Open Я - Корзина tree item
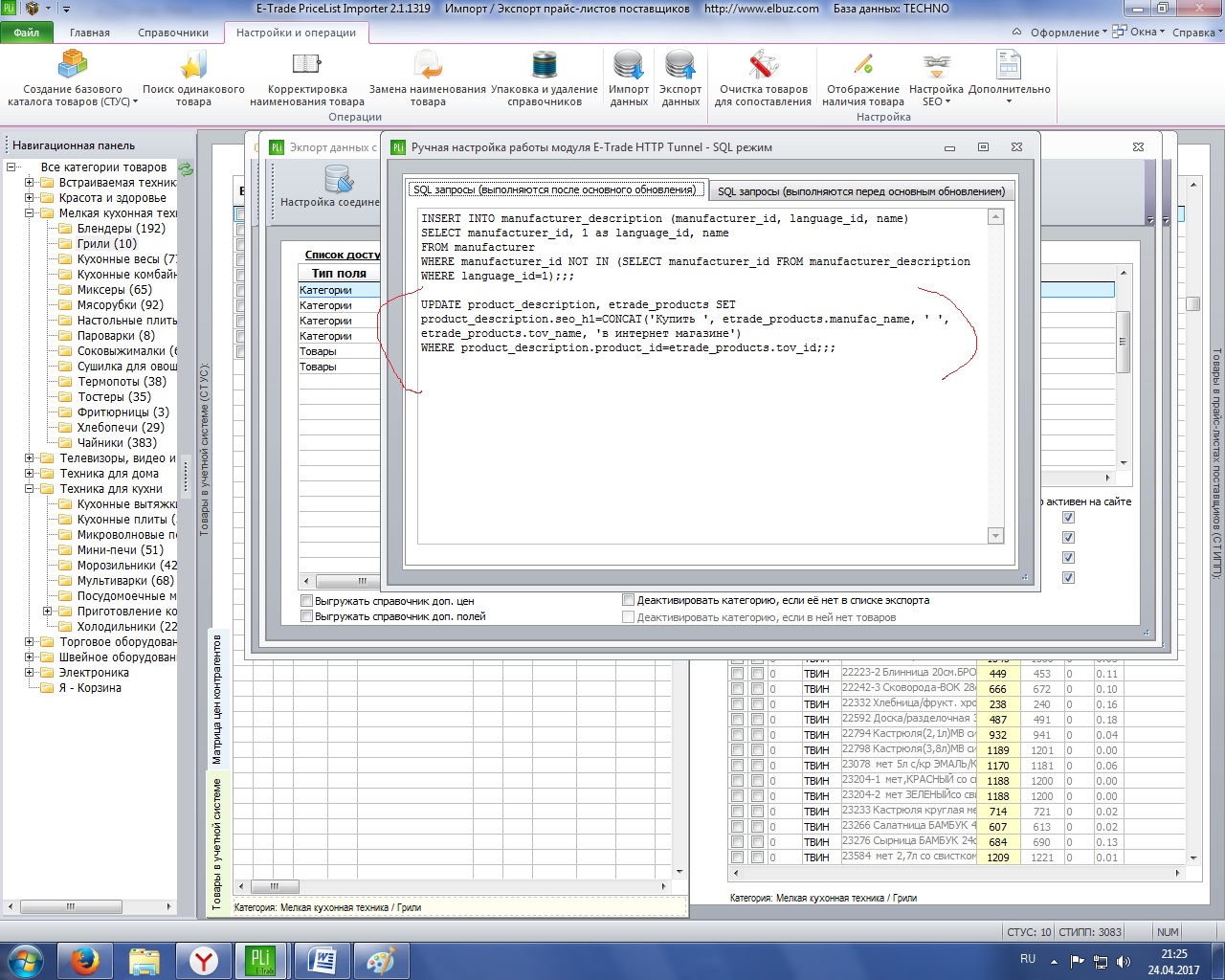 tap(90, 688)
